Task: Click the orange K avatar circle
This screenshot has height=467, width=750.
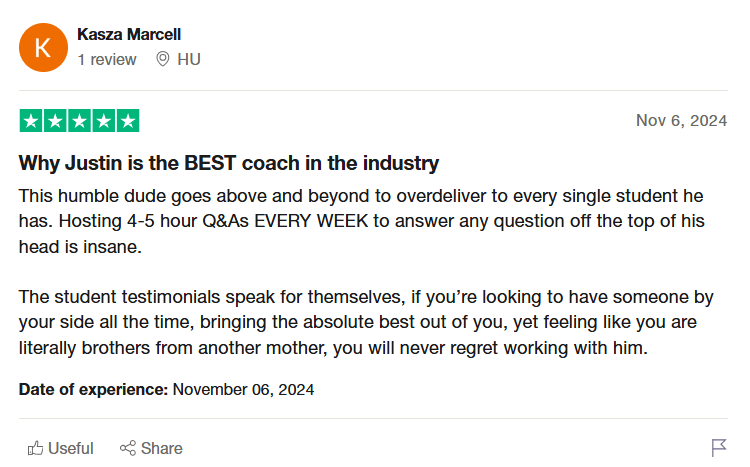Action: pos(43,47)
